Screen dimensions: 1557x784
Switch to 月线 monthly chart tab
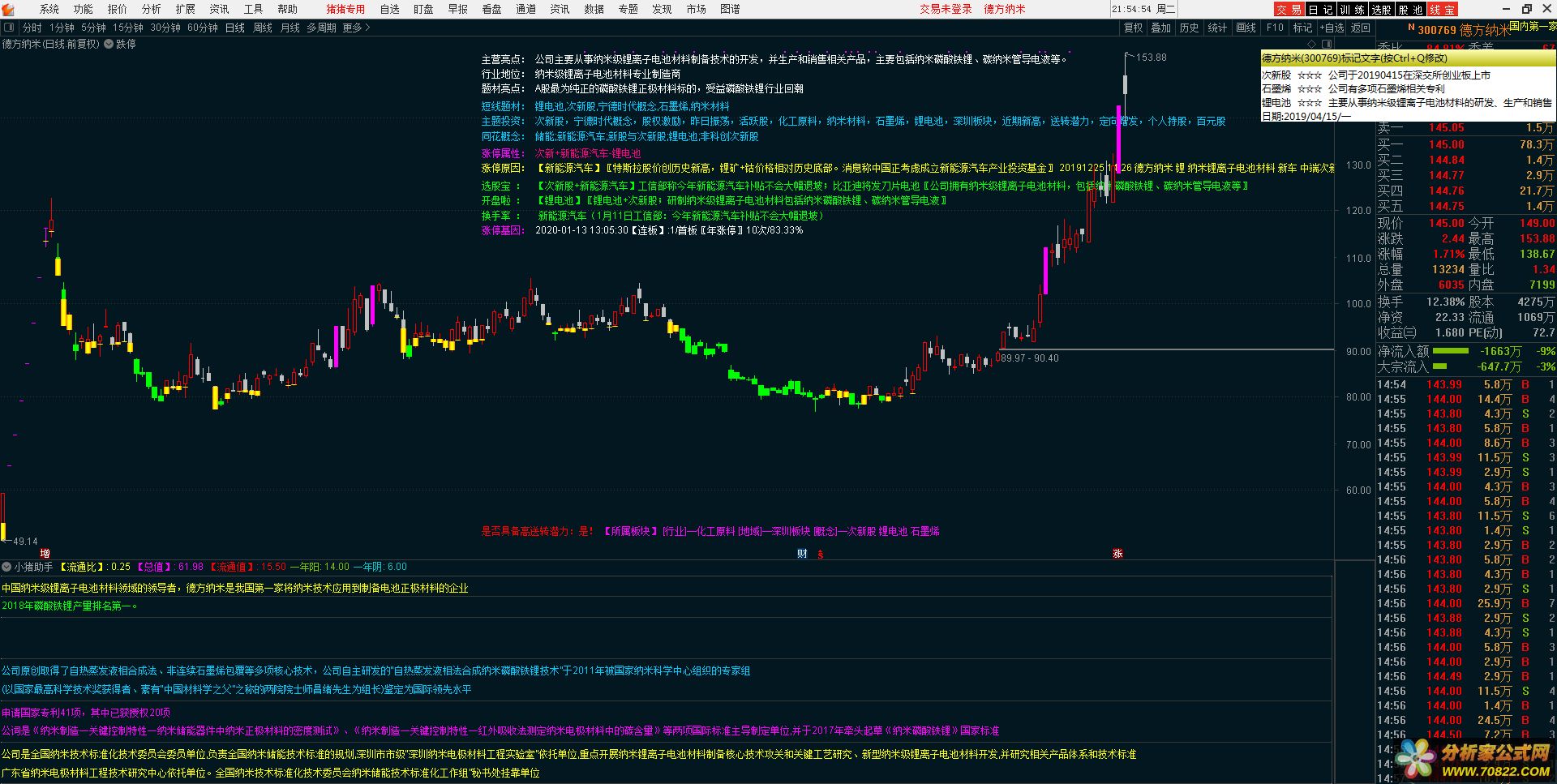click(290, 28)
